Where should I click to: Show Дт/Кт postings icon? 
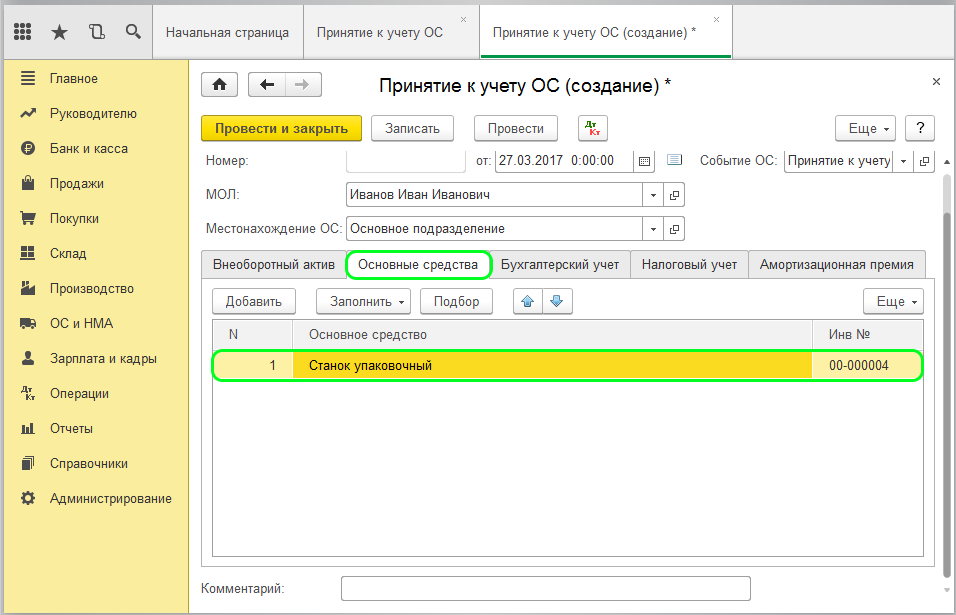(x=593, y=128)
